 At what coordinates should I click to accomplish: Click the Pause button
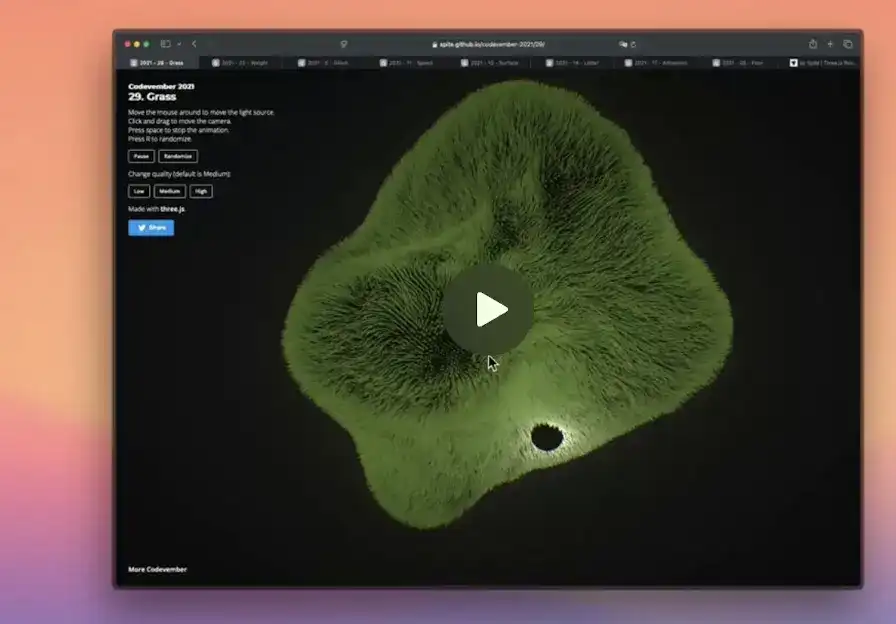pyautogui.click(x=141, y=156)
